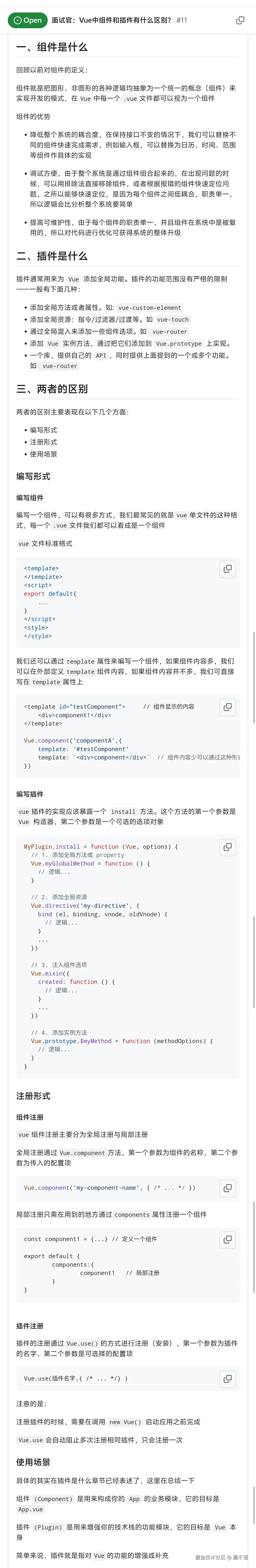This screenshot has height=1568, width=256.
Task: Copy the testComponent template code block
Action: [227, 707]
